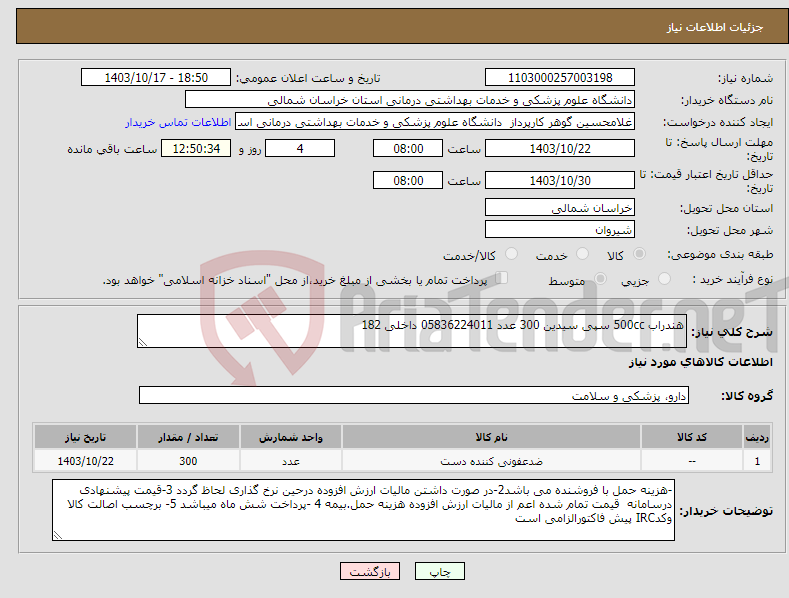
Task: Click the نوع فرآیند خرید label
Action: (x=732, y=279)
